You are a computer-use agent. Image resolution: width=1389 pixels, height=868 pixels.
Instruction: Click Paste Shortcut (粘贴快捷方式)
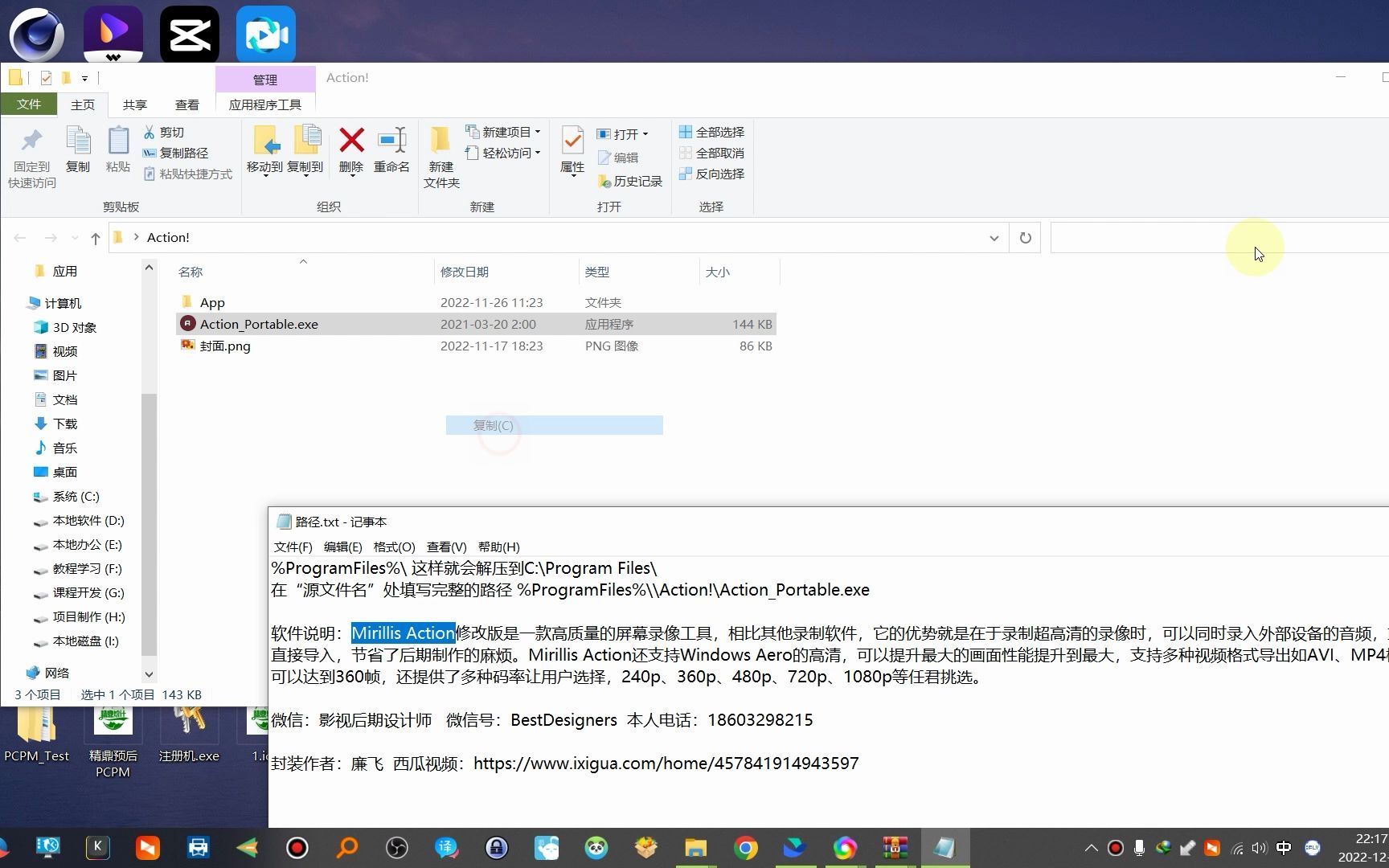pyautogui.click(x=188, y=174)
